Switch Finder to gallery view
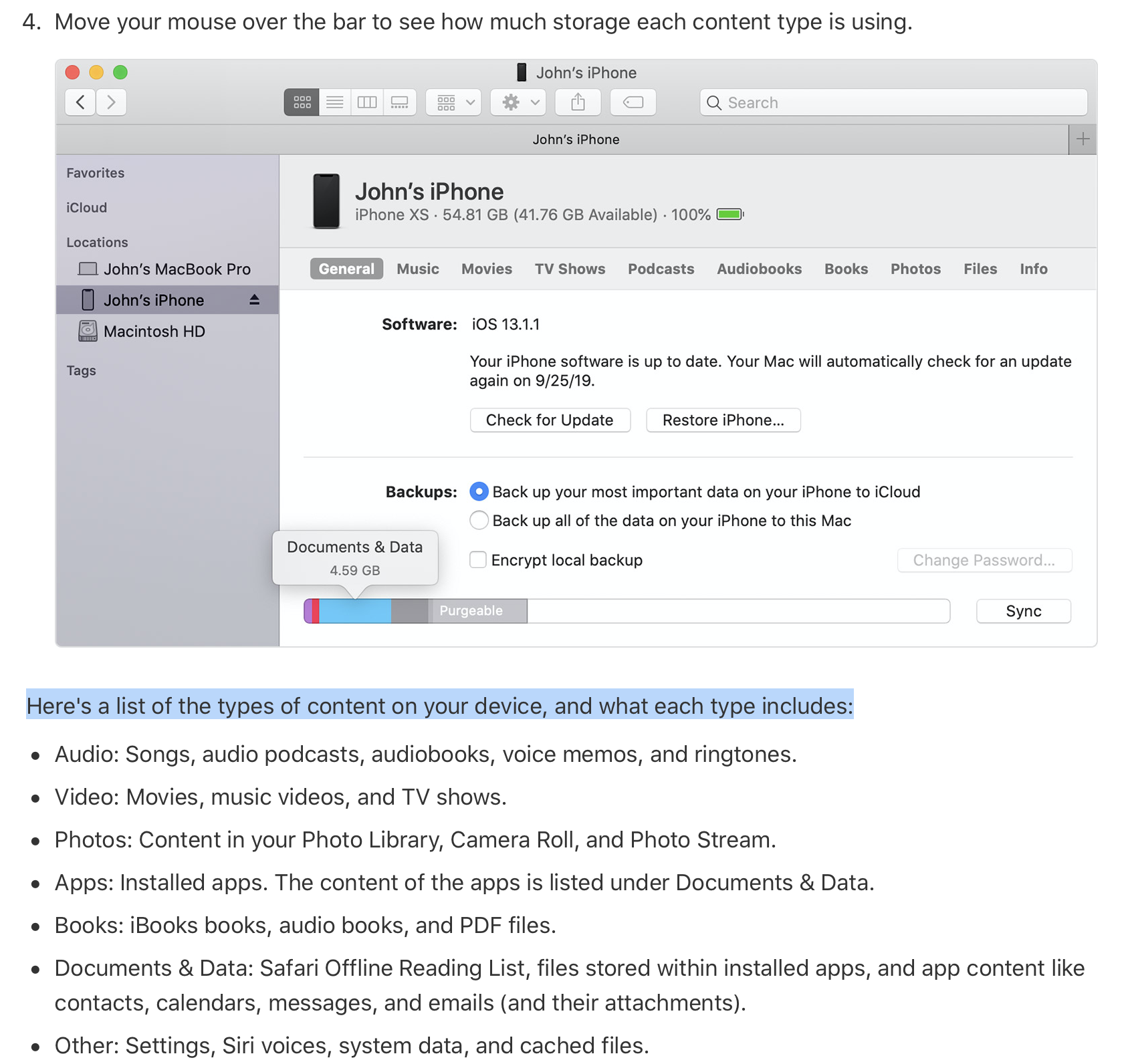The width and height of the screenshot is (1126, 1064). (x=400, y=102)
